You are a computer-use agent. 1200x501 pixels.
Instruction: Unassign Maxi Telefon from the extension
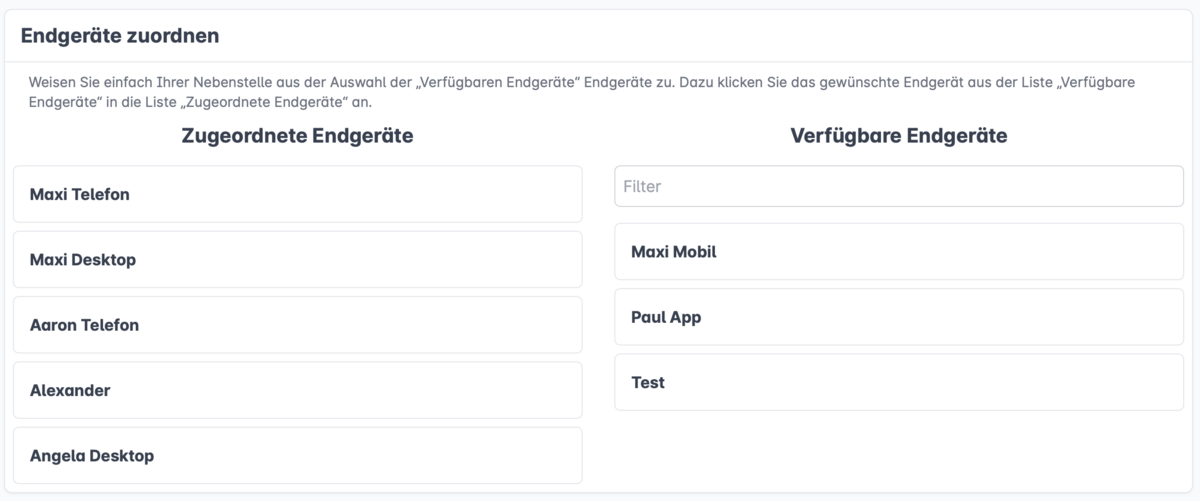(x=297, y=194)
